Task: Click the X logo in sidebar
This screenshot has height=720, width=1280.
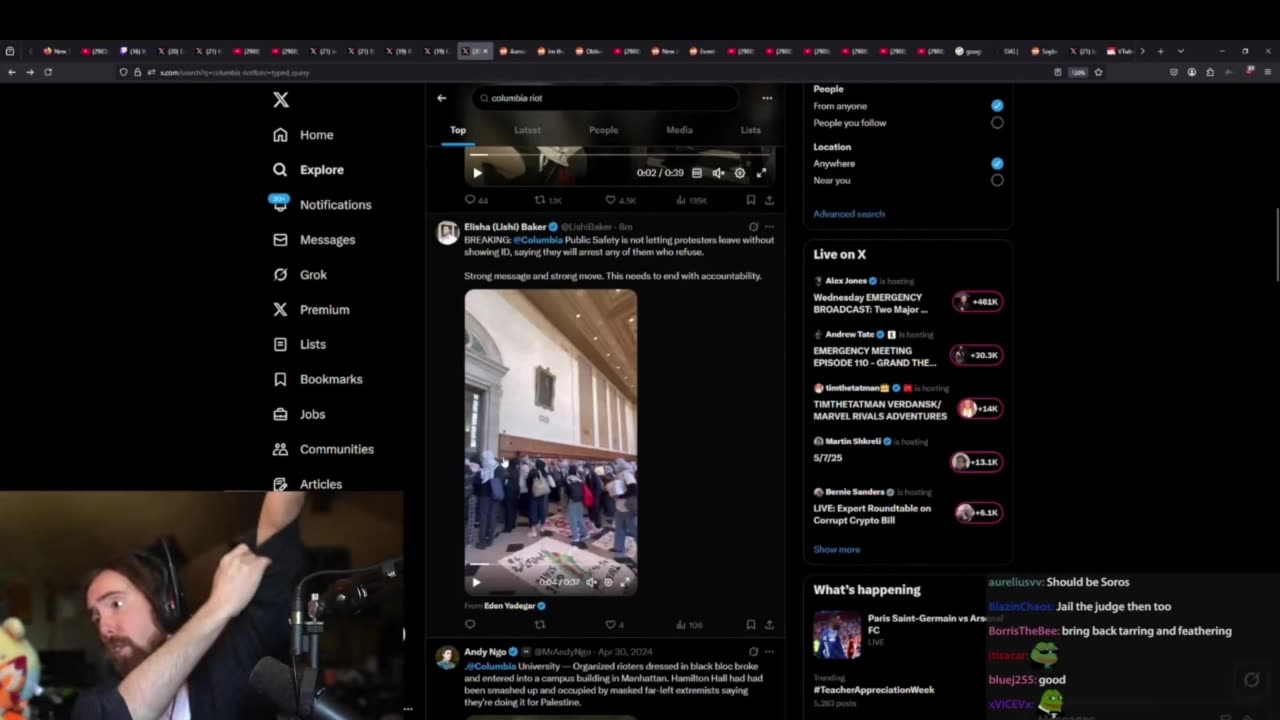Action: point(281,100)
